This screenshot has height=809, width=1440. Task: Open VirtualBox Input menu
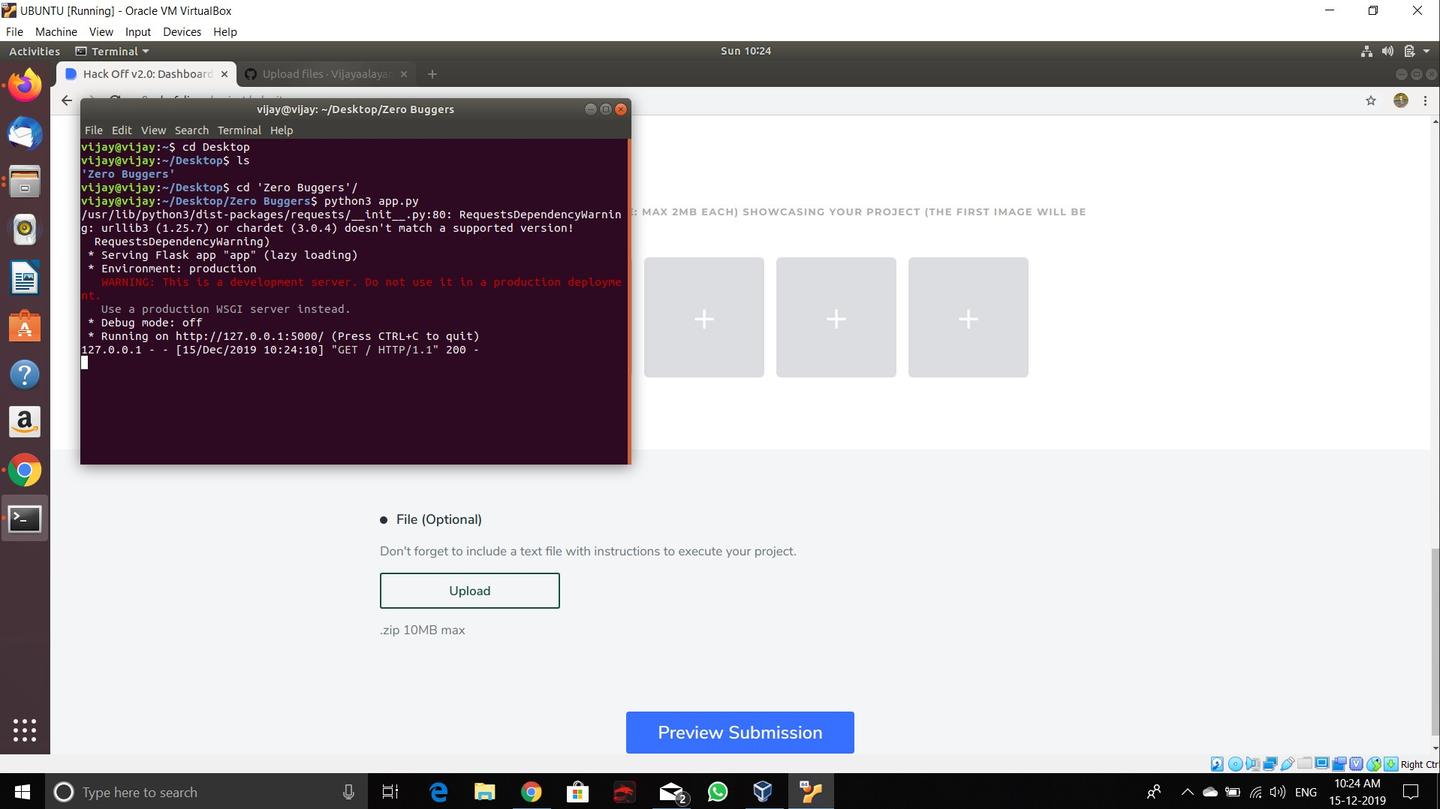[138, 32]
